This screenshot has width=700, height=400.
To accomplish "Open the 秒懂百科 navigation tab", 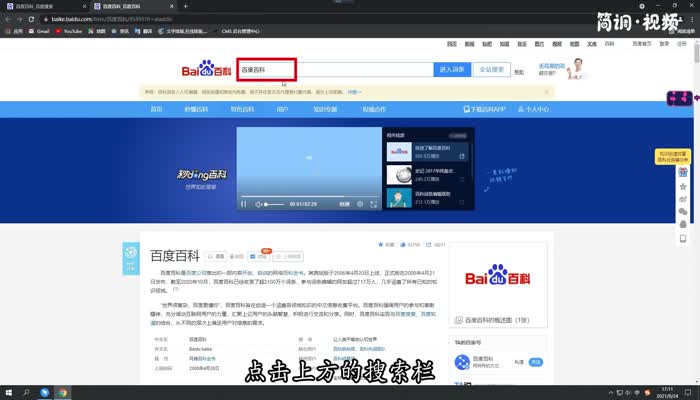I will click(x=194, y=108).
